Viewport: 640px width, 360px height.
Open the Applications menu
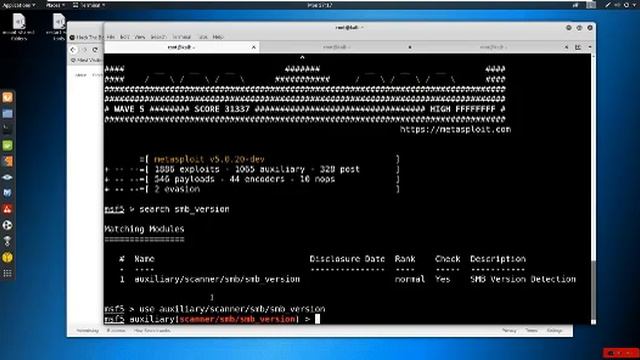[19, 5]
